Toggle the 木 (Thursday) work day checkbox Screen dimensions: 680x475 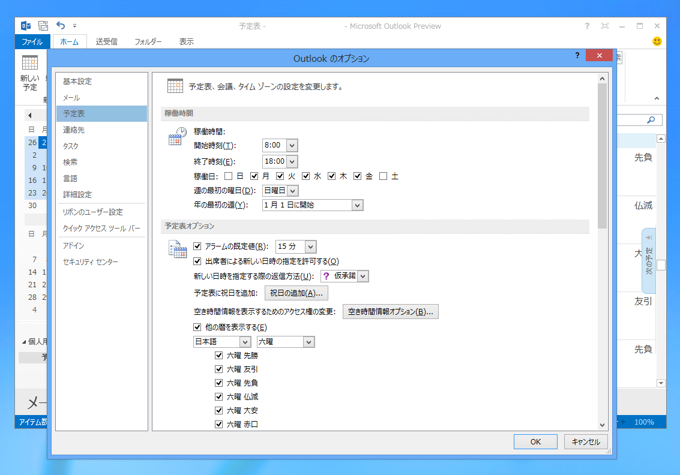point(332,176)
